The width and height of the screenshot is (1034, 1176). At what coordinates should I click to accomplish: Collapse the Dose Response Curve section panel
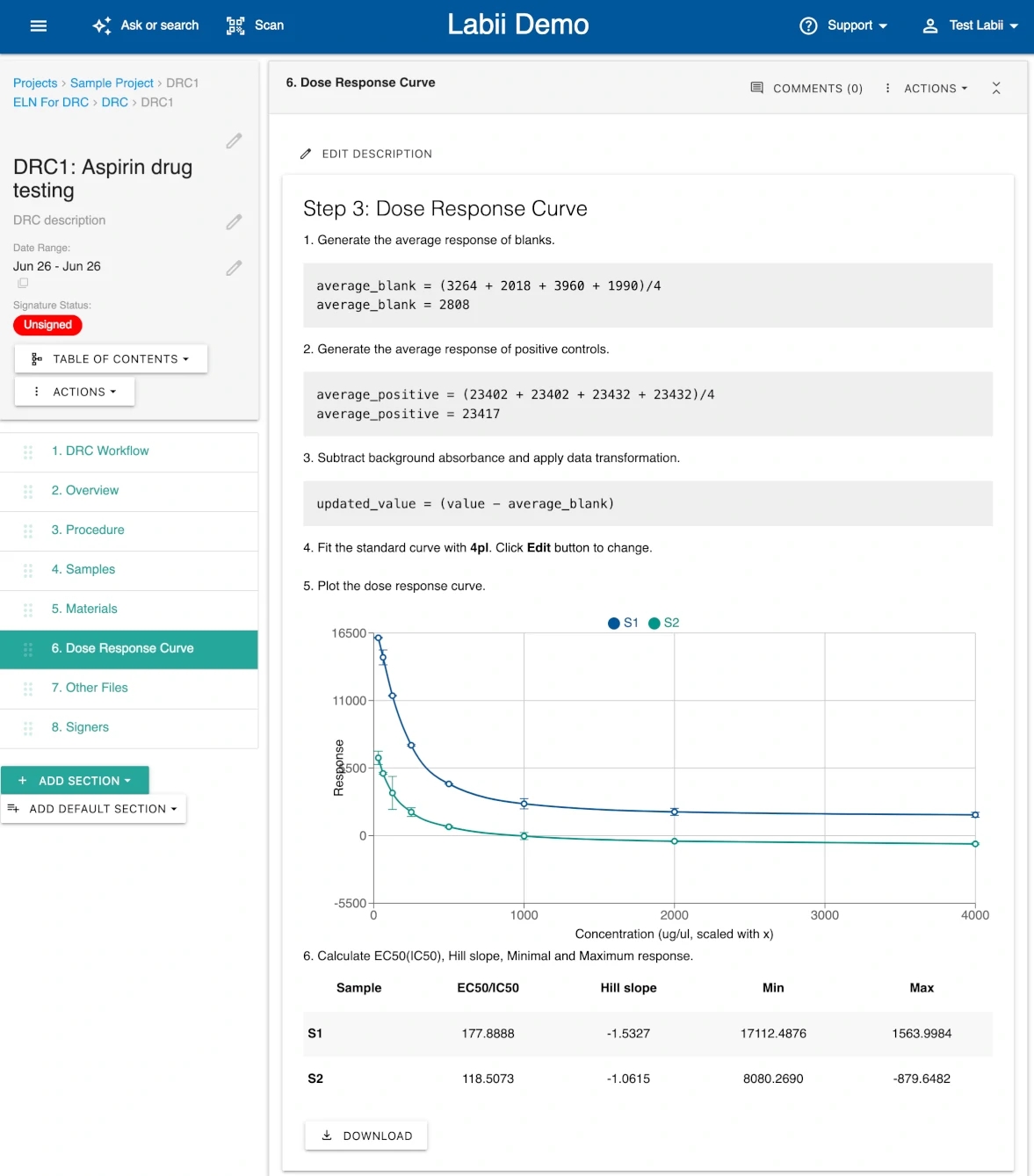tap(995, 88)
